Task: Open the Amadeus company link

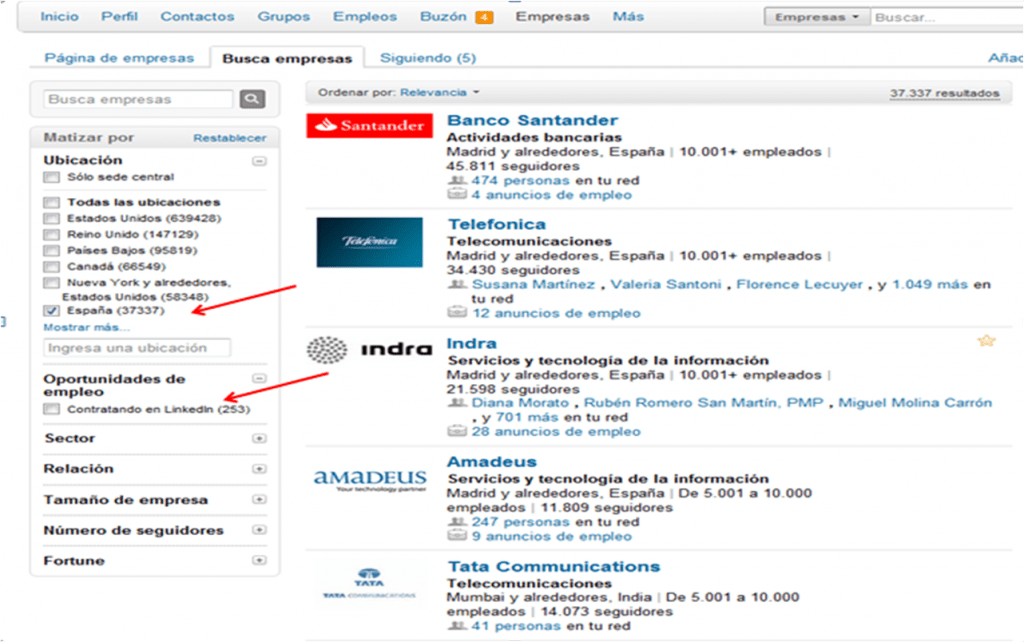Action: [492, 462]
